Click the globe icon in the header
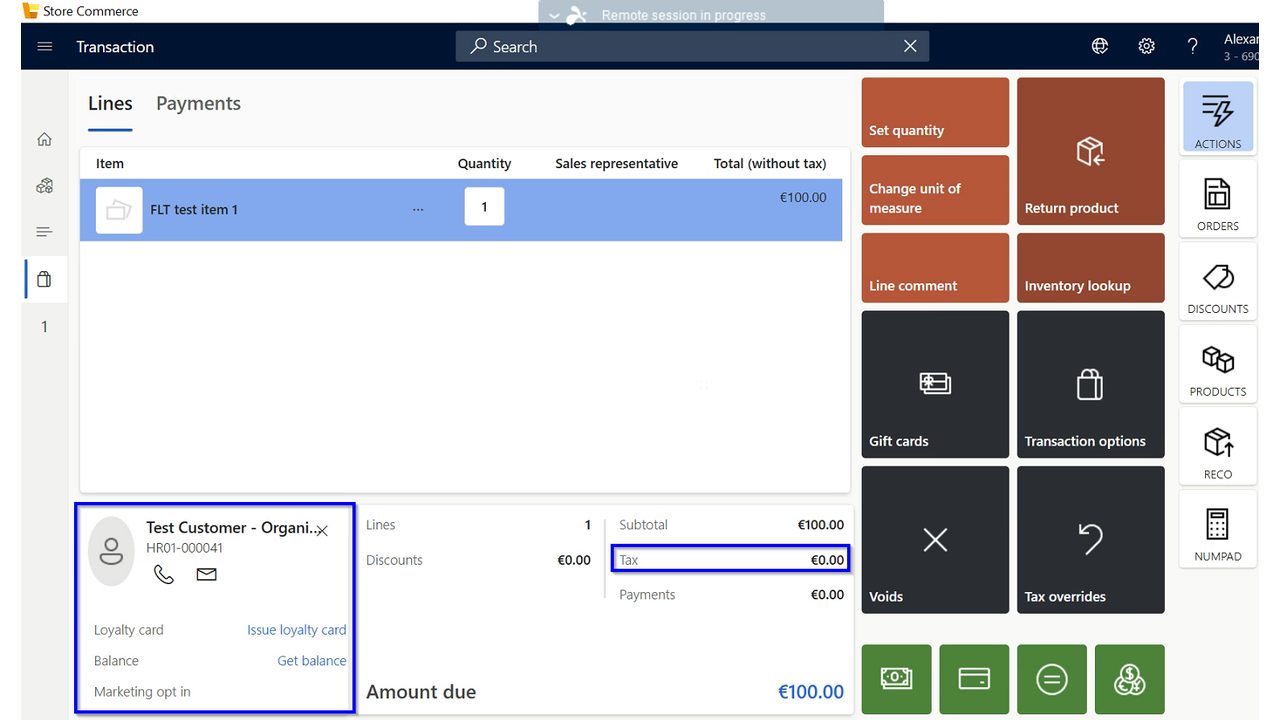The height and width of the screenshot is (720, 1280). coord(1100,46)
